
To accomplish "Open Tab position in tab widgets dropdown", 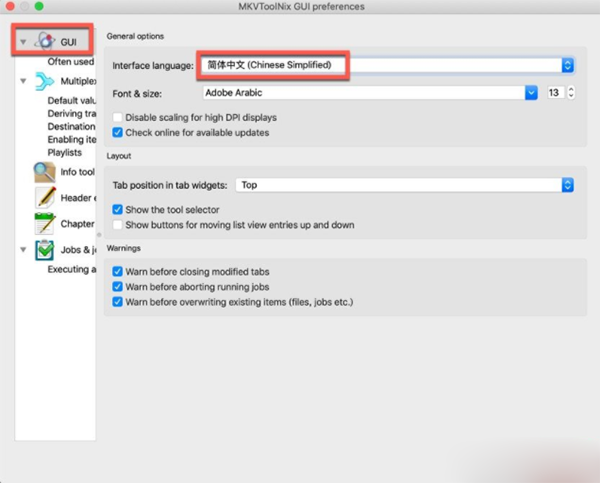I will 405,185.
